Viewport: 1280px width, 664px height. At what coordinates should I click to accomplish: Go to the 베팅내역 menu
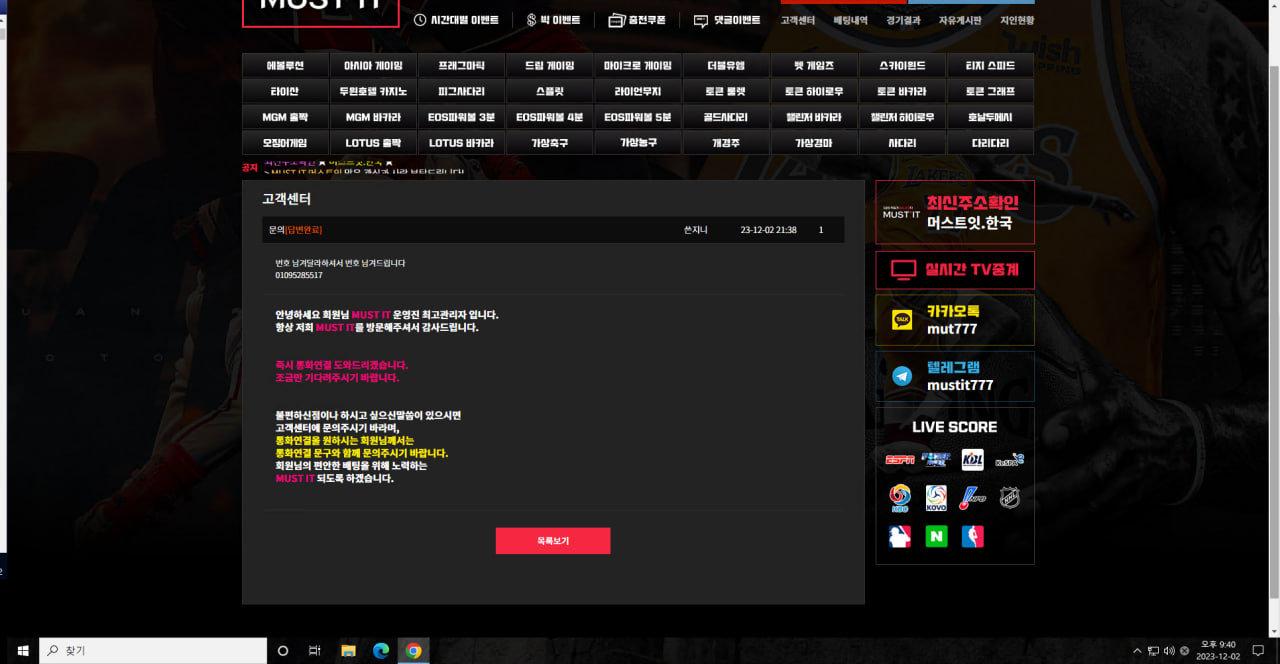point(851,20)
